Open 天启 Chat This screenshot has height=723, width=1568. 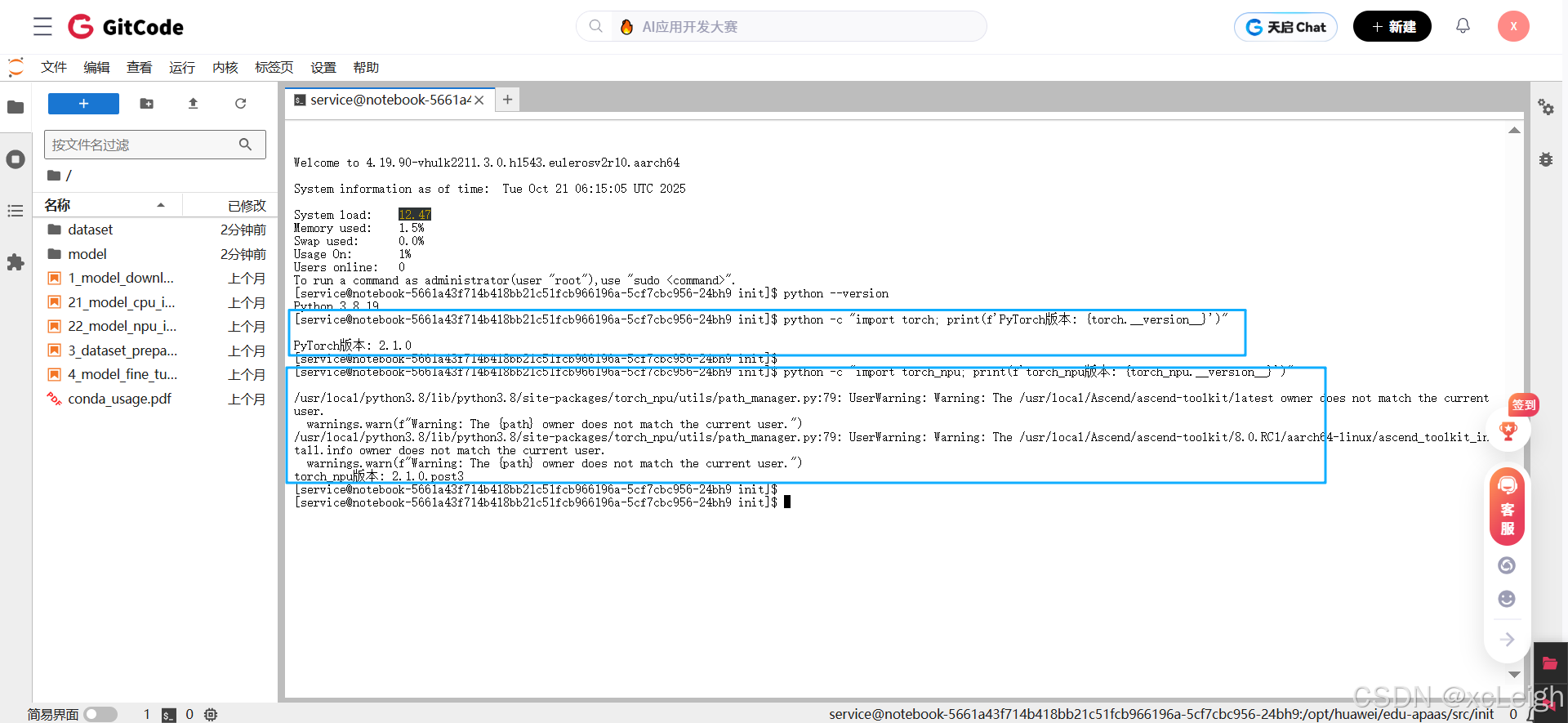coord(1285,27)
